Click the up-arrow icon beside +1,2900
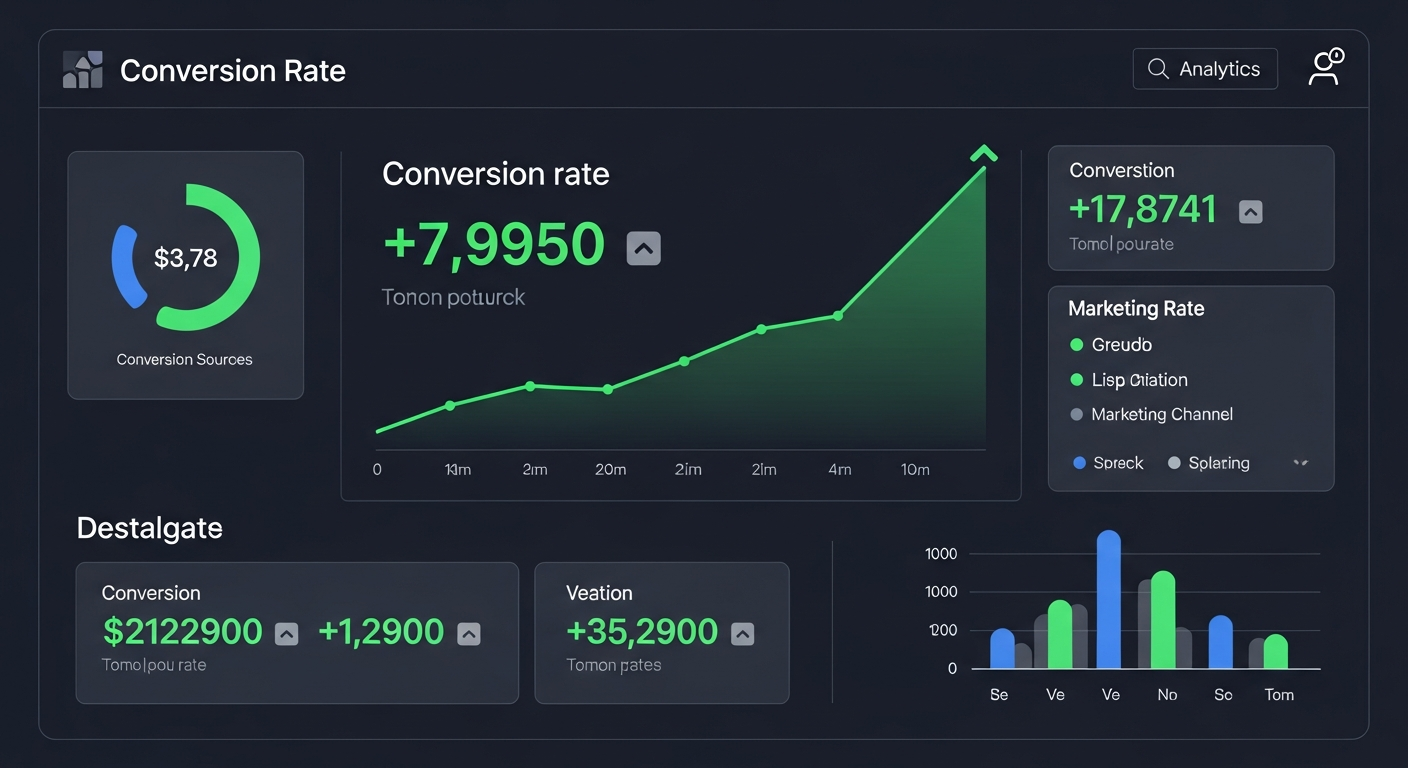Image resolution: width=1408 pixels, height=768 pixels. coord(468,632)
